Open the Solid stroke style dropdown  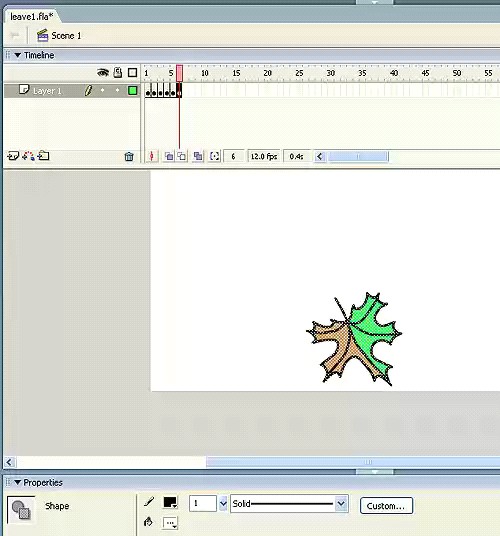click(x=341, y=504)
